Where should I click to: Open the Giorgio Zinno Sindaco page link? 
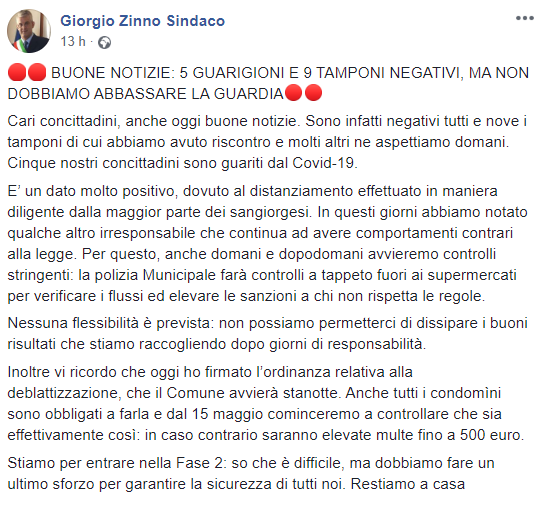pyautogui.click(x=143, y=21)
